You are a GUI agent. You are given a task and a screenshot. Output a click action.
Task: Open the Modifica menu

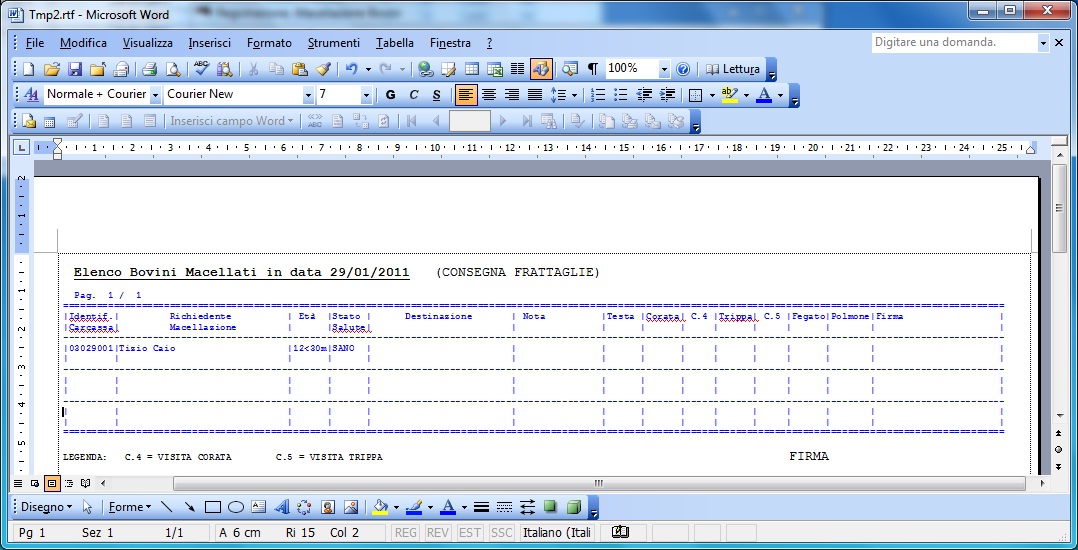click(x=83, y=43)
